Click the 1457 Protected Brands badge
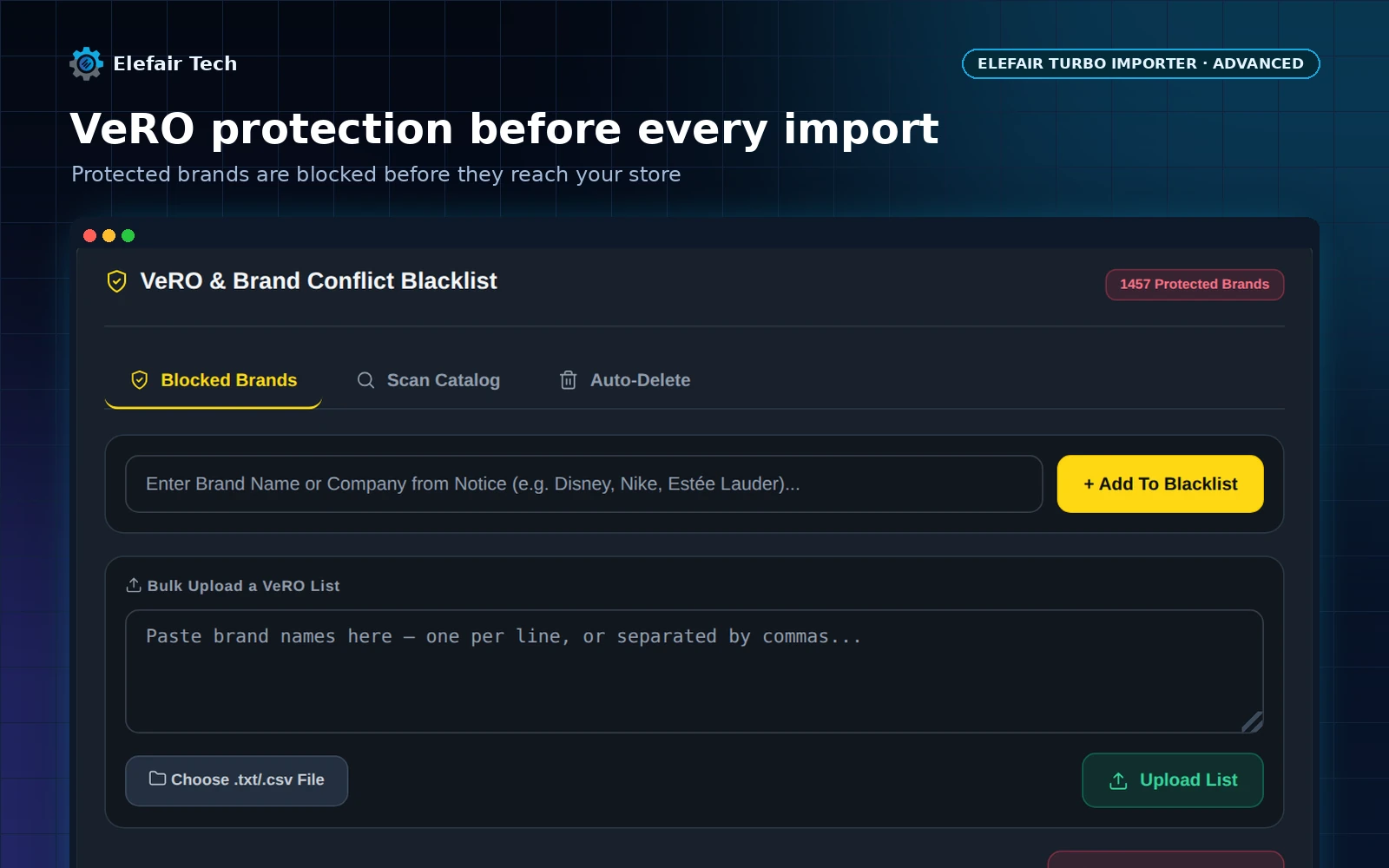 (x=1195, y=285)
